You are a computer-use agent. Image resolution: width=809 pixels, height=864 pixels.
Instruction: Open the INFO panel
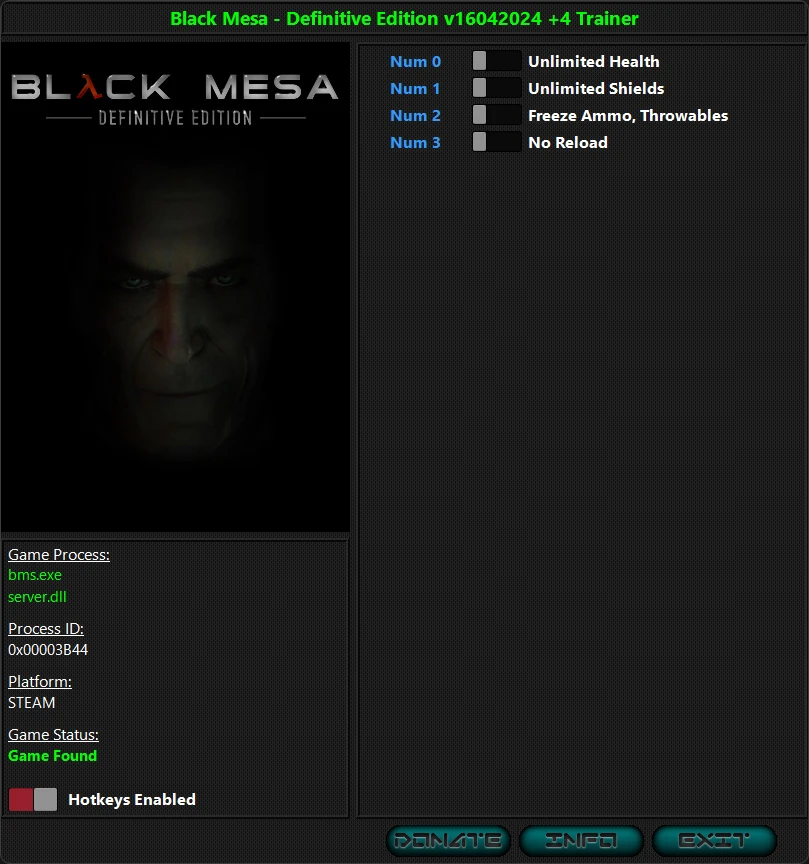click(x=581, y=840)
